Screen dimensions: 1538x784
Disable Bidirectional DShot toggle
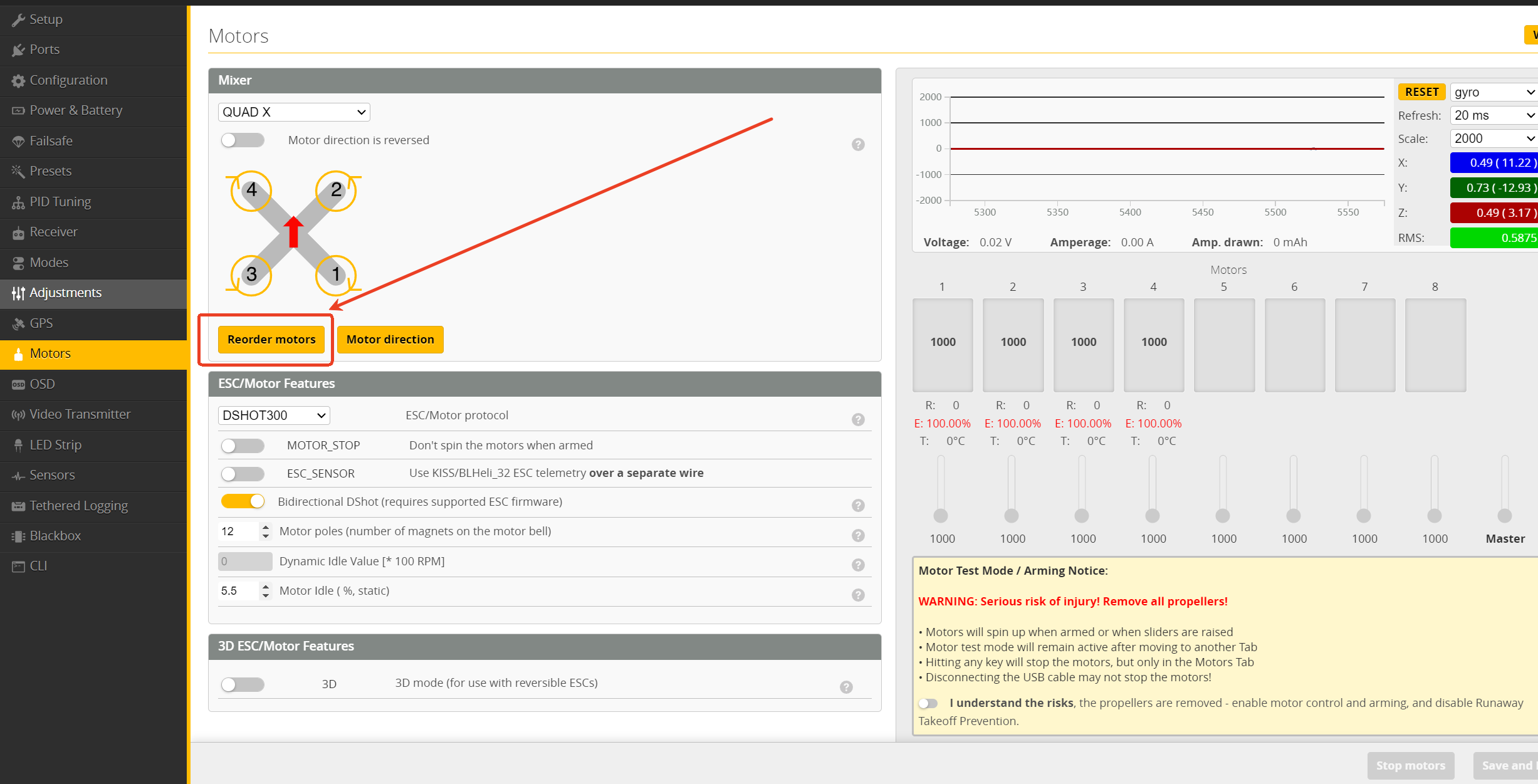click(243, 501)
